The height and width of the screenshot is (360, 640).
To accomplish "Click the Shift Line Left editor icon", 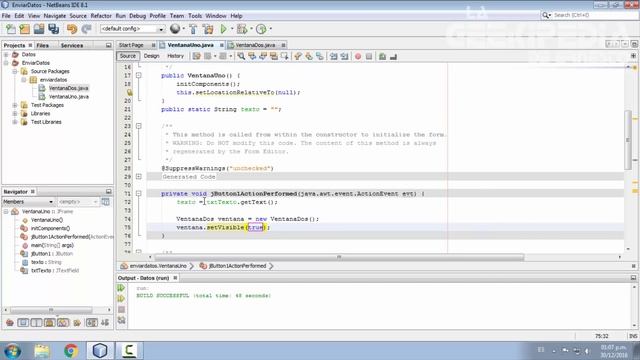I will click(x=334, y=56).
